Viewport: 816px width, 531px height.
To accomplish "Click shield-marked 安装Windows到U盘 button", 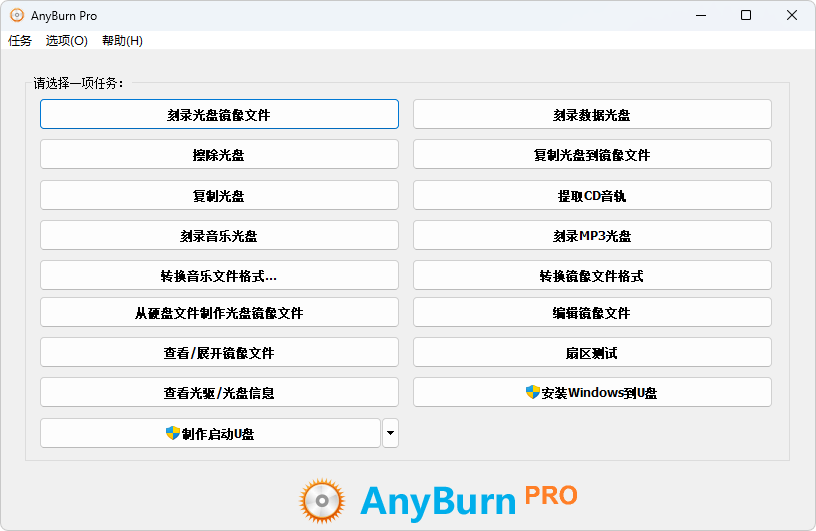I will tap(592, 392).
